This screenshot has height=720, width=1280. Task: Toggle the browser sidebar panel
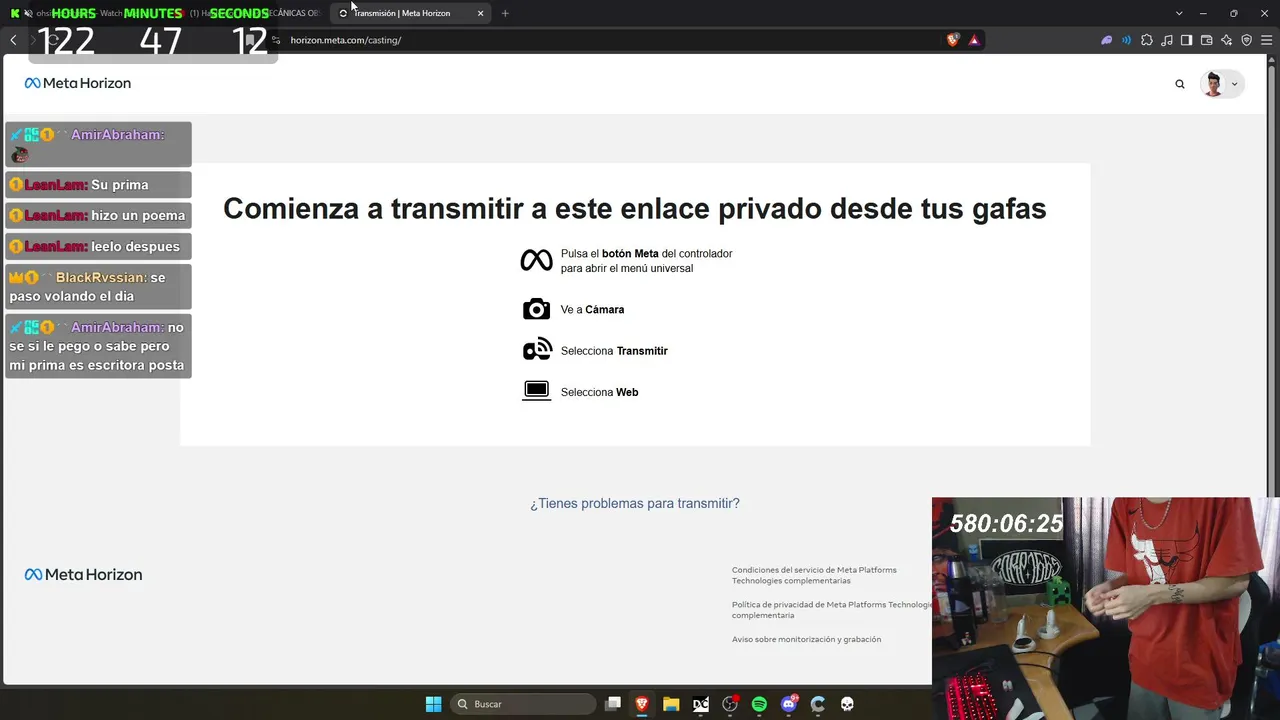(x=1186, y=40)
